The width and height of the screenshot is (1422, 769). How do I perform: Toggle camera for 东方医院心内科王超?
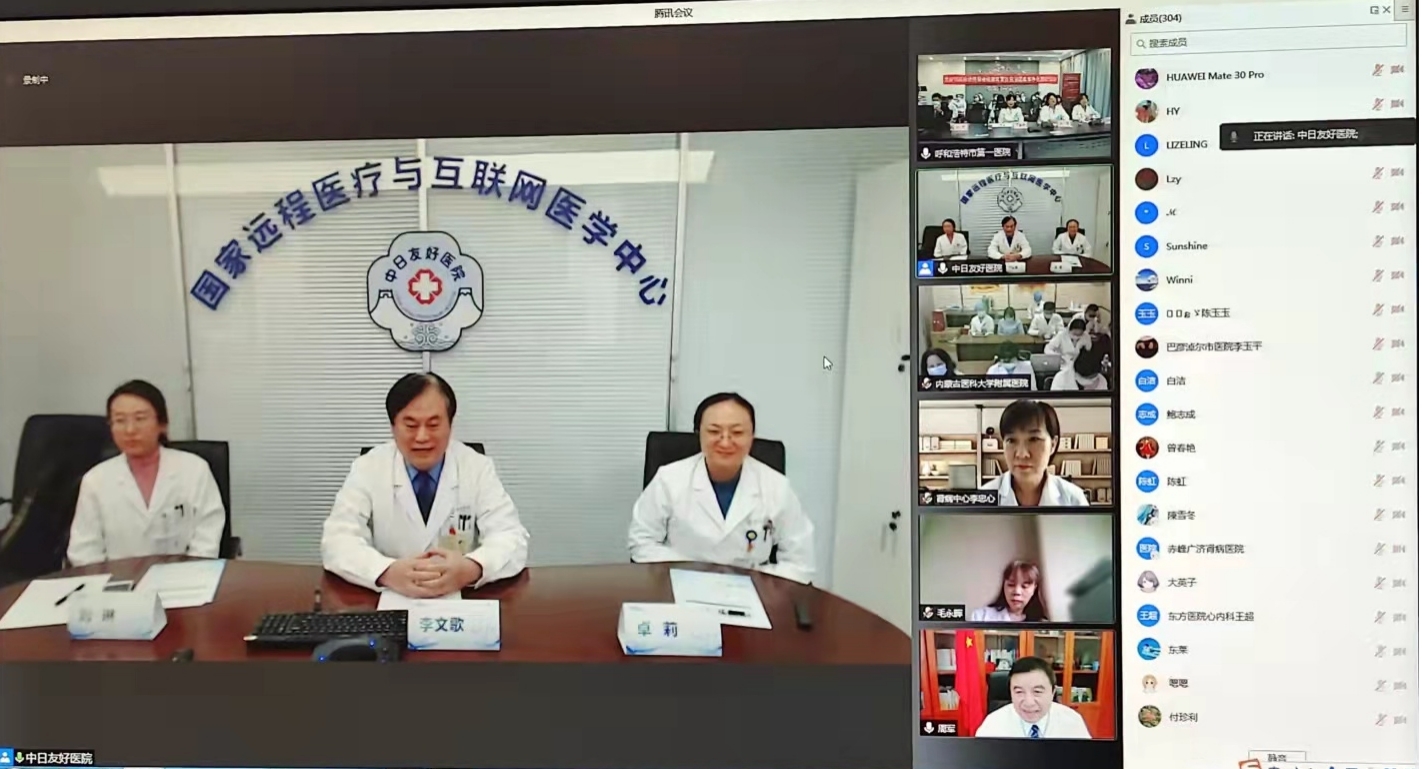tap(1398, 616)
